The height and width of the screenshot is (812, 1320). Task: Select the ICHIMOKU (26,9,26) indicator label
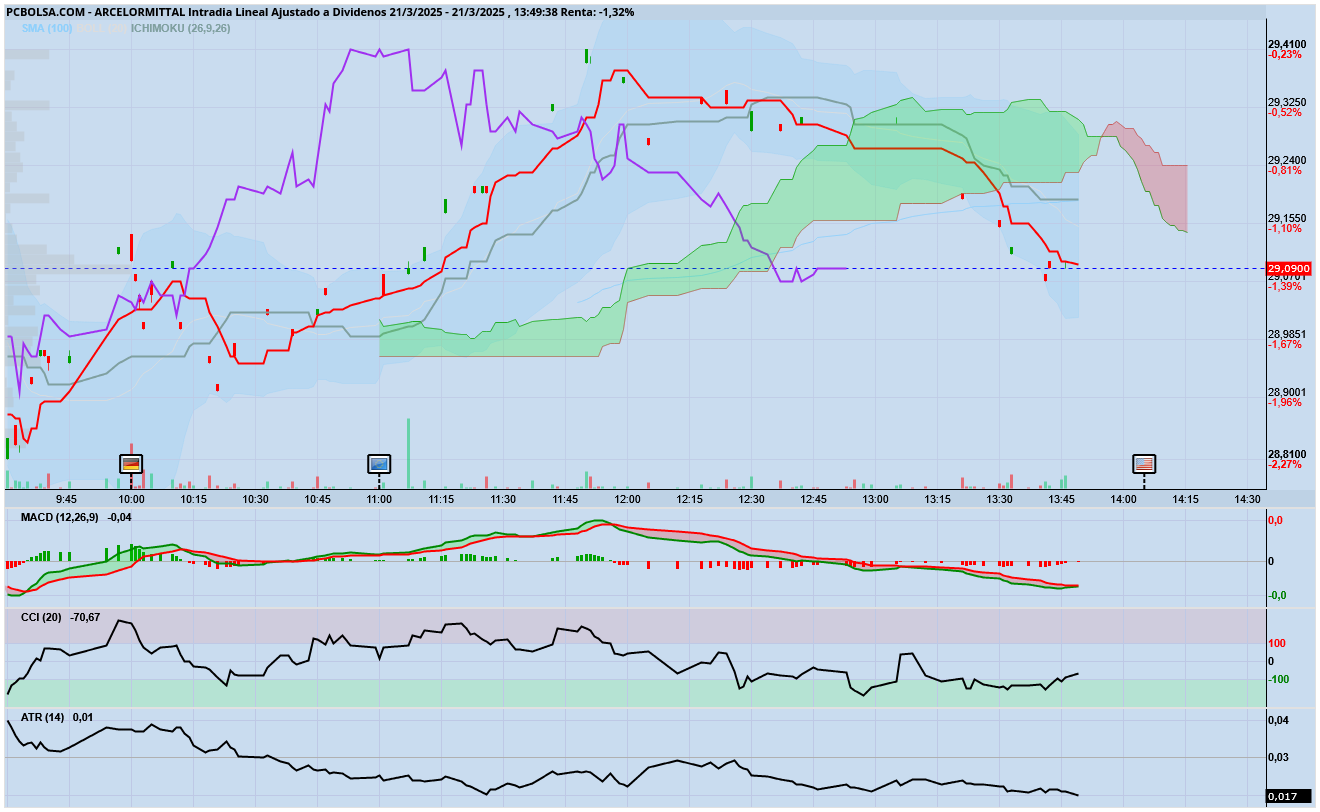pyautogui.click(x=180, y=28)
